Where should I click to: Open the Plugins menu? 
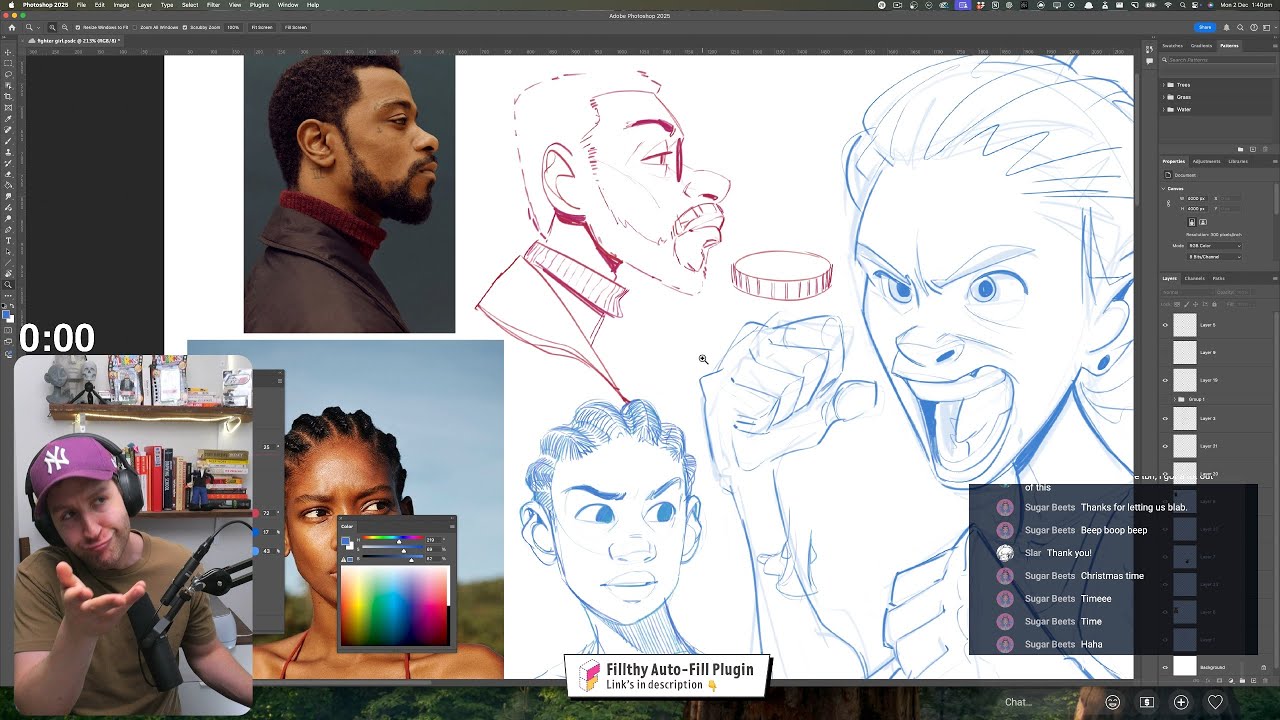pos(259,5)
